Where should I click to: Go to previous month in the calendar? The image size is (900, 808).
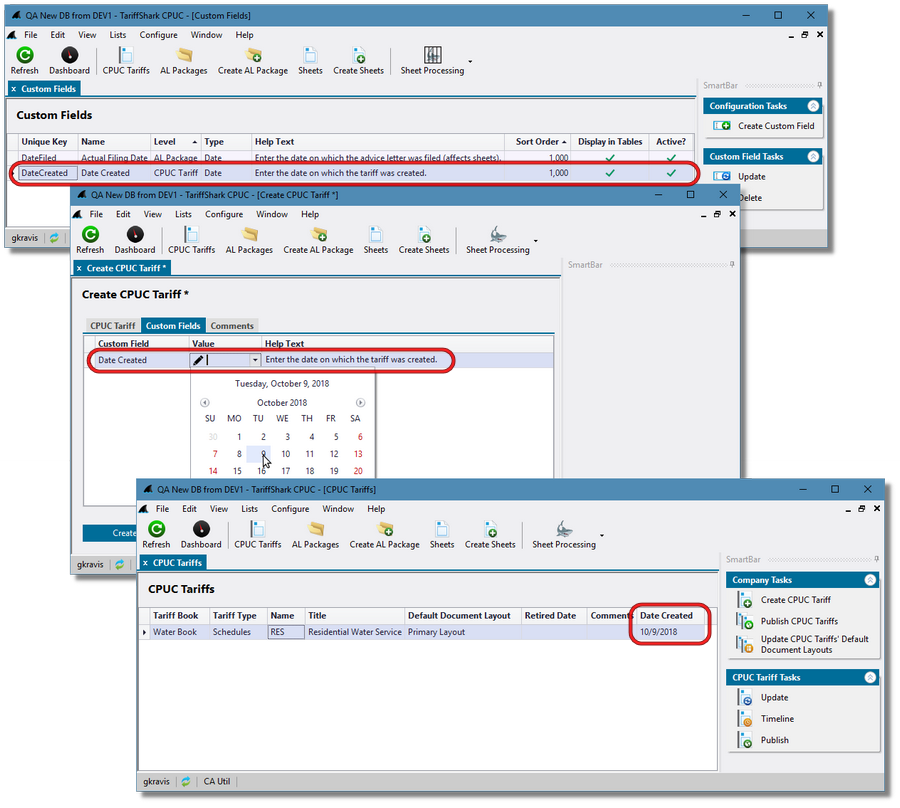[x=204, y=403]
